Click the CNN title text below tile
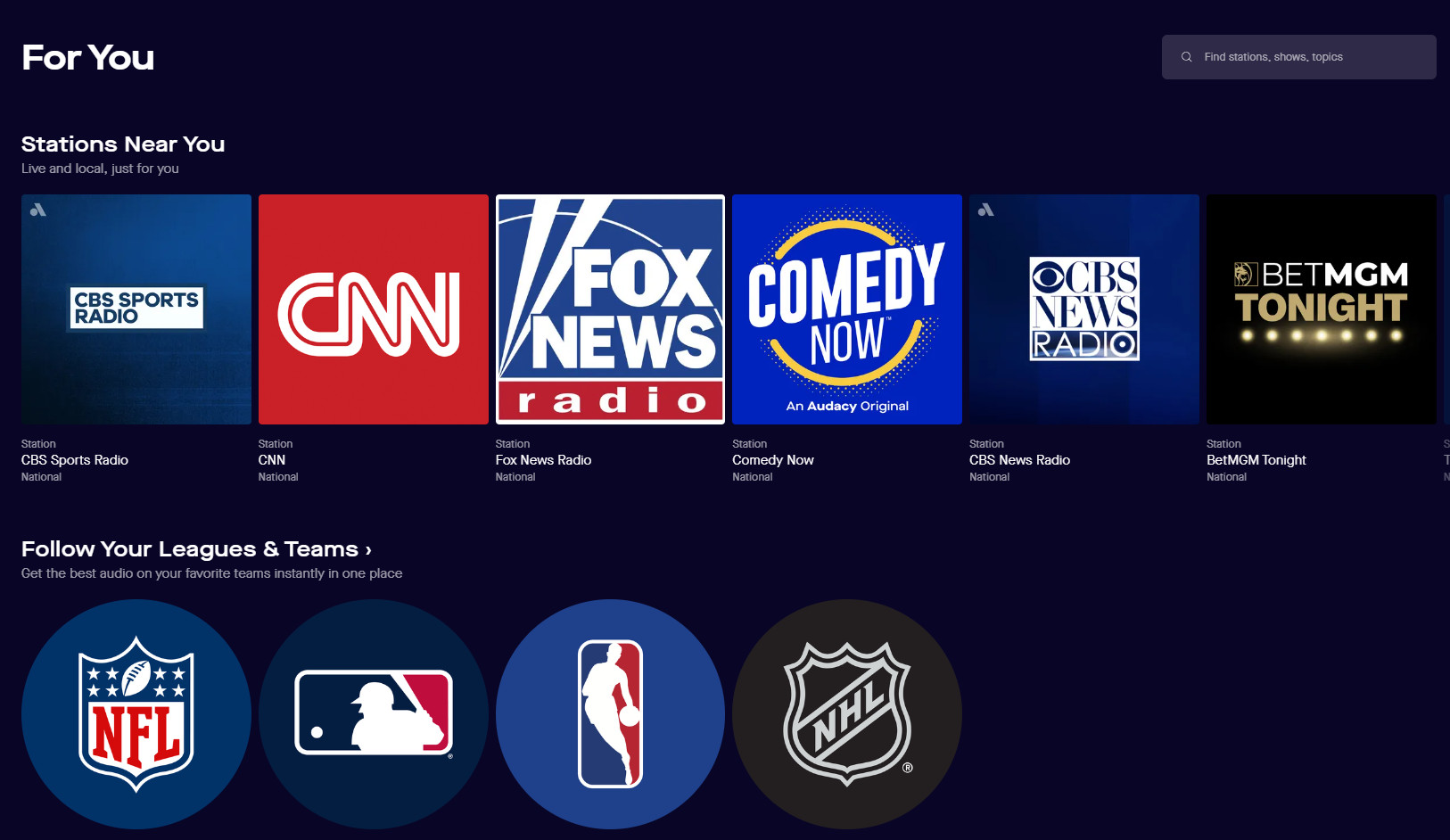 (272, 460)
